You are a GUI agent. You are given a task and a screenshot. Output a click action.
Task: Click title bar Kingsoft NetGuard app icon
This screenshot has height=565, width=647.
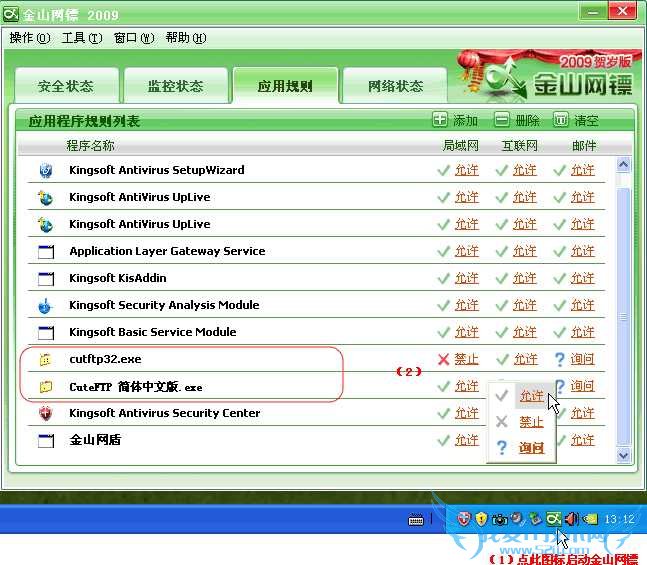11,14
